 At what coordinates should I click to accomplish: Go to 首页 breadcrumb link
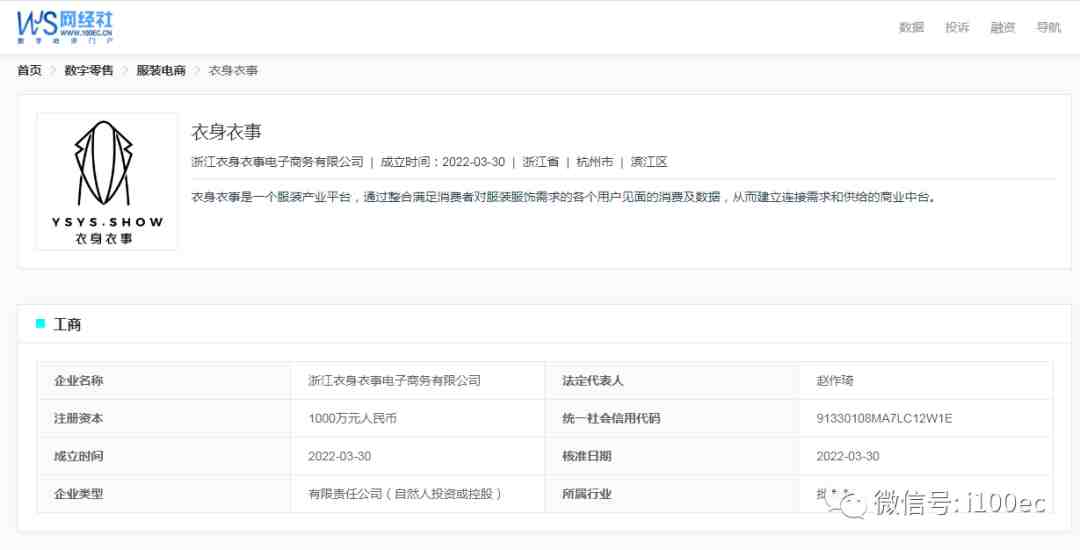click(x=30, y=70)
